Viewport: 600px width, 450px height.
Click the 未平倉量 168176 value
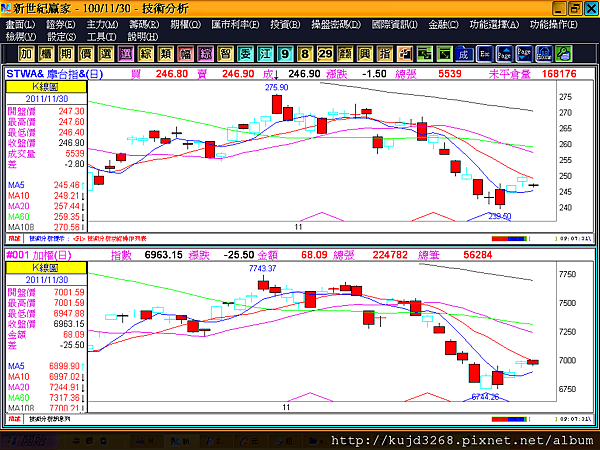coord(559,73)
